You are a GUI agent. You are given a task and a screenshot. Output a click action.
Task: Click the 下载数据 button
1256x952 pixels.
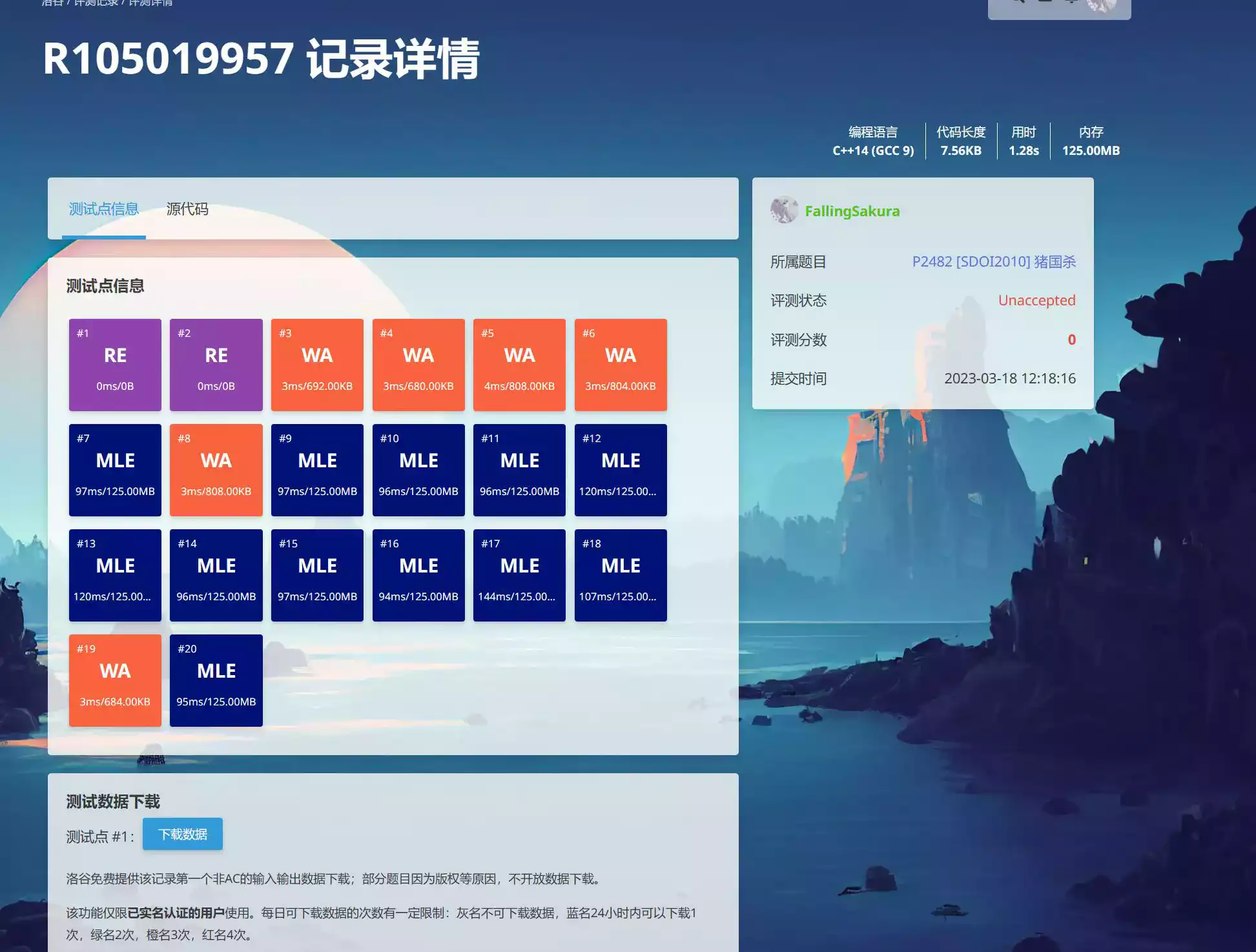183,834
